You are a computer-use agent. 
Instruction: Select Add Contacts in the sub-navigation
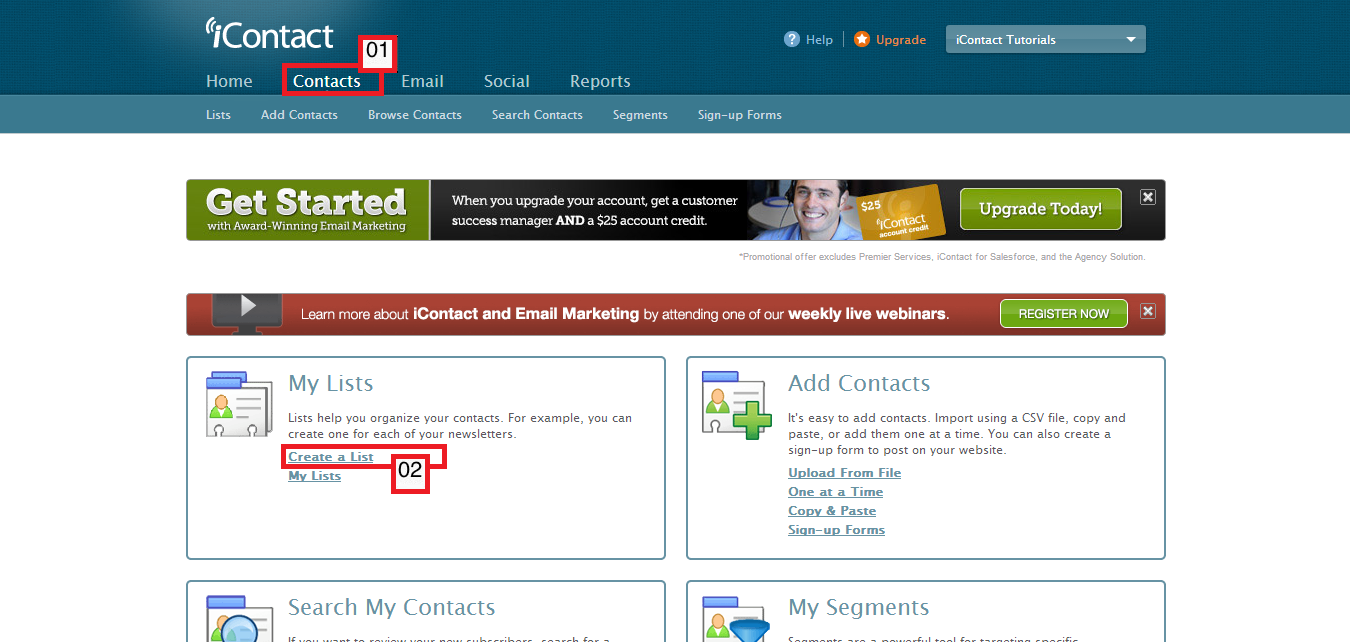point(299,115)
